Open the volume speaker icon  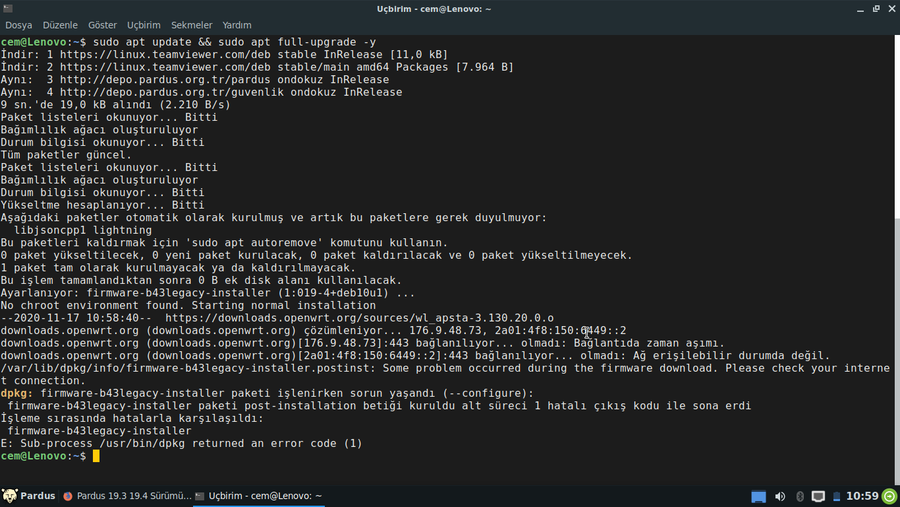click(x=779, y=497)
